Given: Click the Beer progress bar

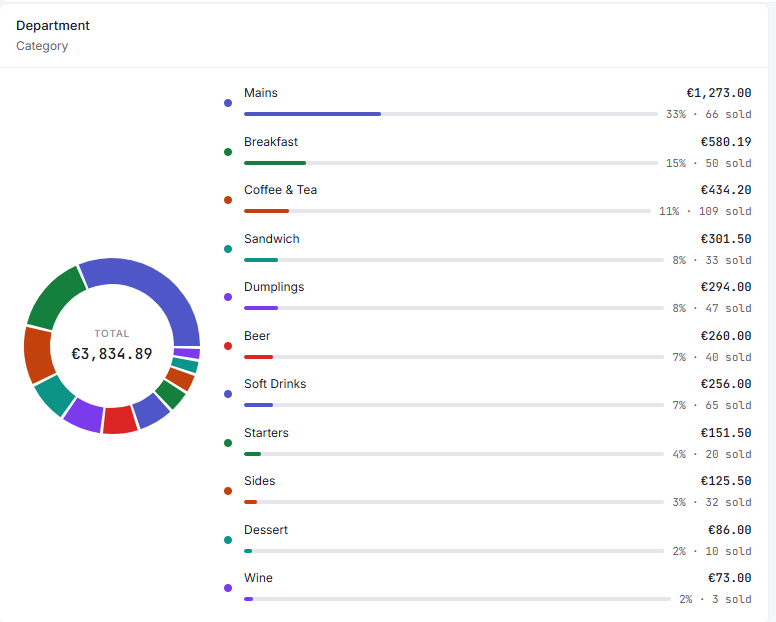Looking at the screenshot, I should 454,357.
